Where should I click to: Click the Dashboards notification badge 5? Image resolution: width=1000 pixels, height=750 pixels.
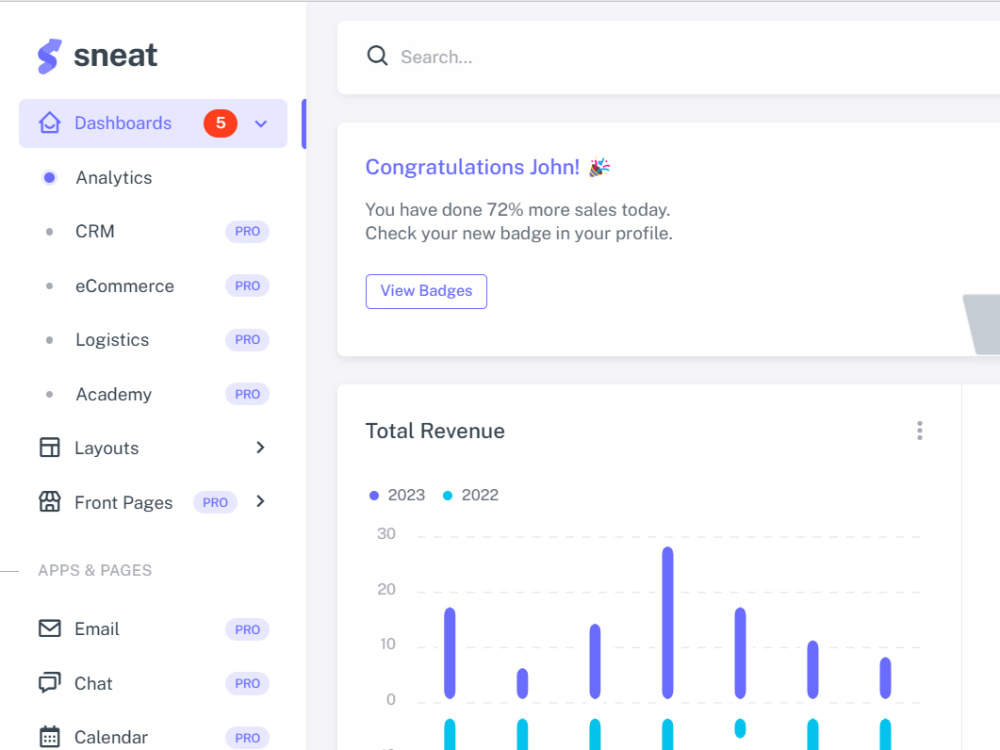coord(221,123)
